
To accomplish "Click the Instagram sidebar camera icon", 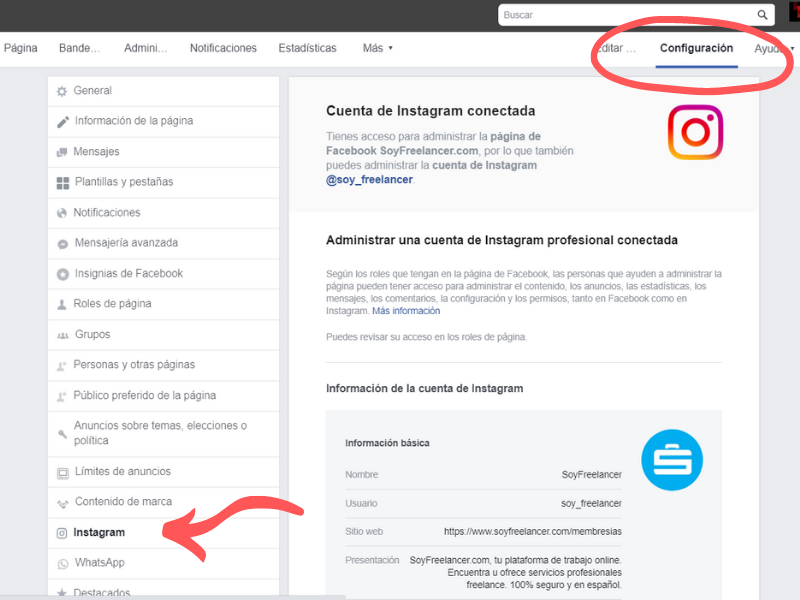I will [x=62, y=533].
